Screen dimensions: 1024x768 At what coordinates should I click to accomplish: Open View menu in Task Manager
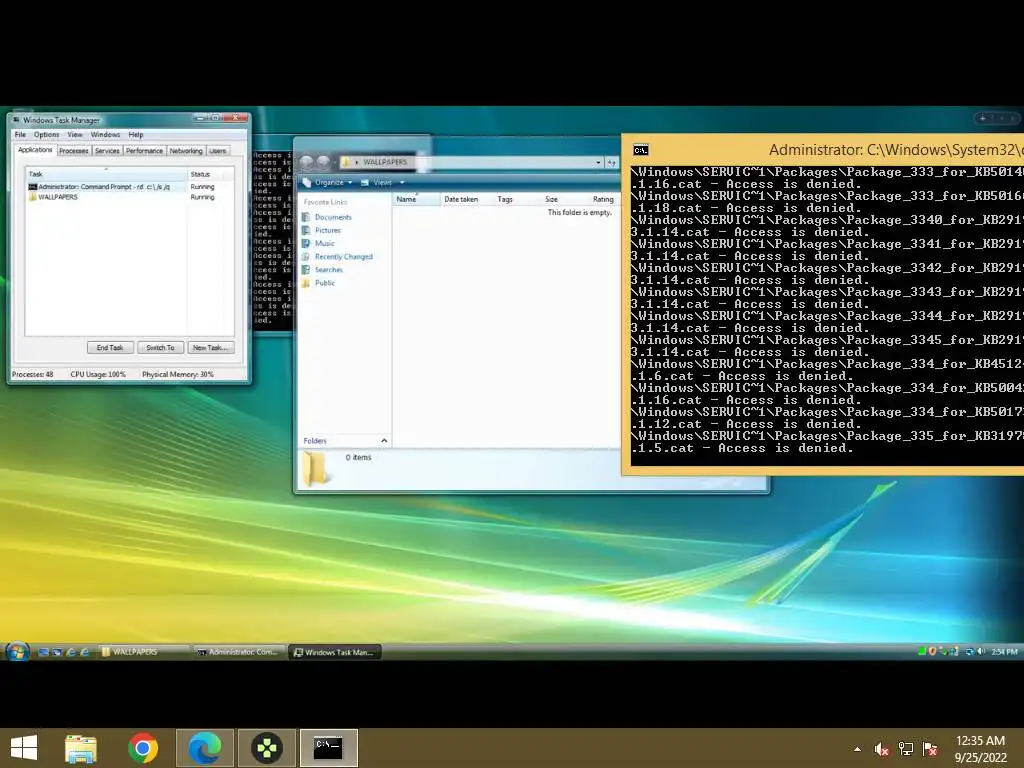[75, 135]
